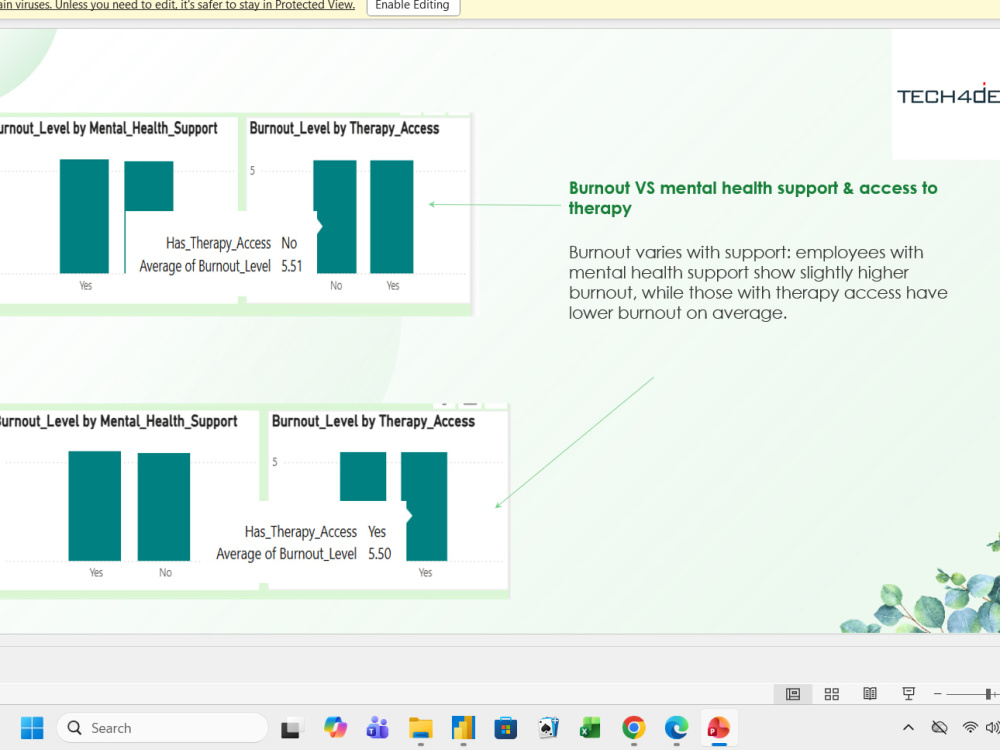Click lower chart title Burnout_Level by Mental_Health_Support
The height and width of the screenshot is (750, 1000).
pyautogui.click(x=117, y=422)
